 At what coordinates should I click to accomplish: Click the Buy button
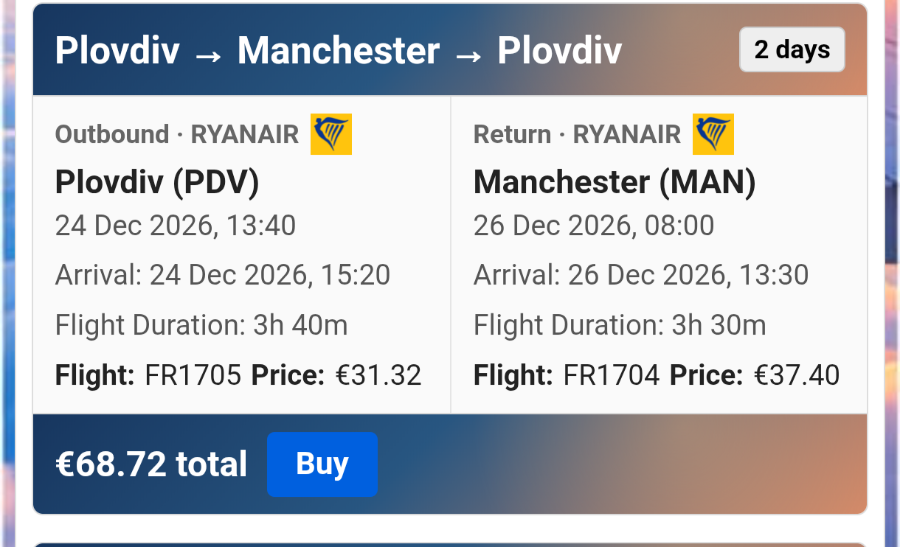click(322, 464)
